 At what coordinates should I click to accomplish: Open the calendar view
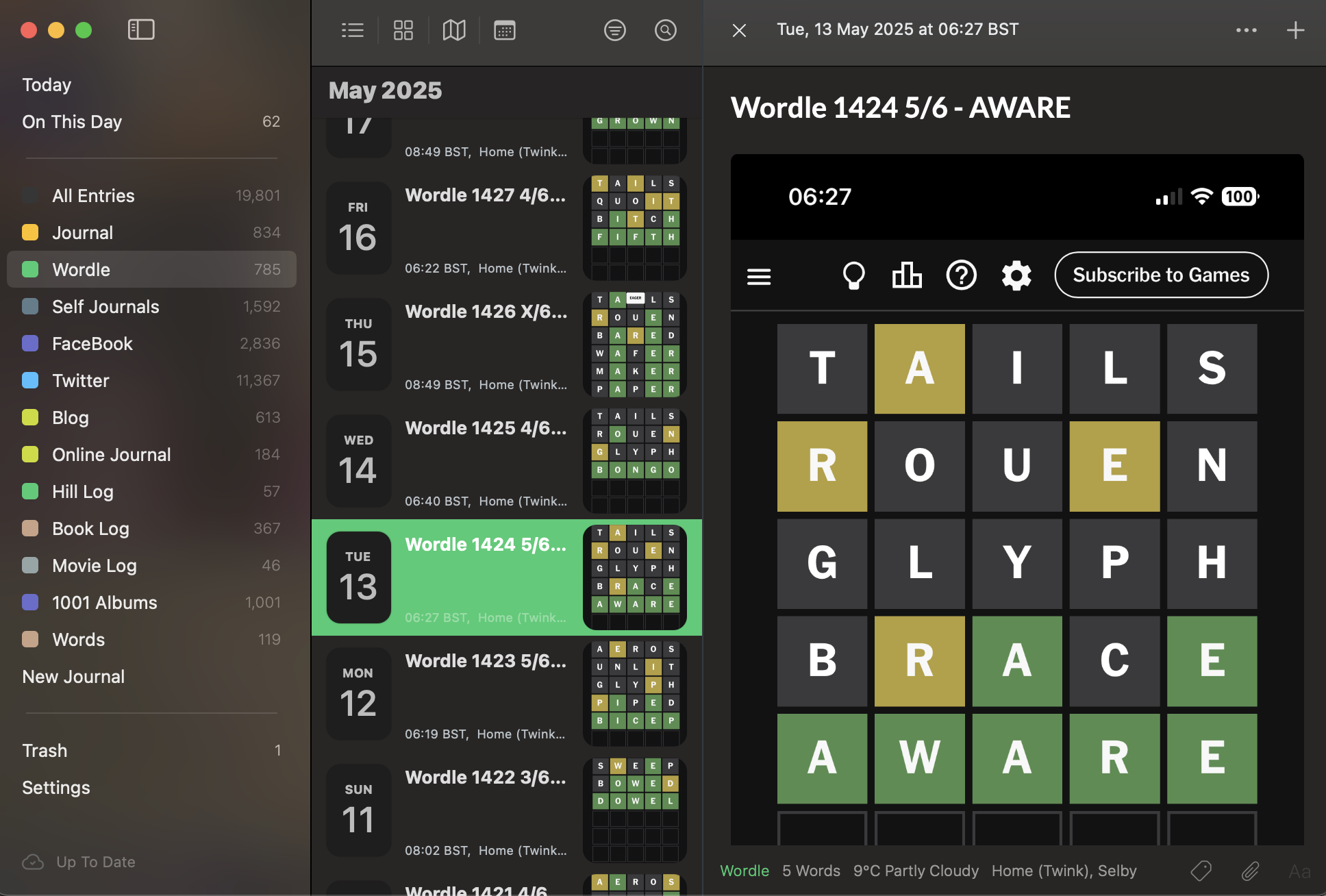pyautogui.click(x=505, y=30)
